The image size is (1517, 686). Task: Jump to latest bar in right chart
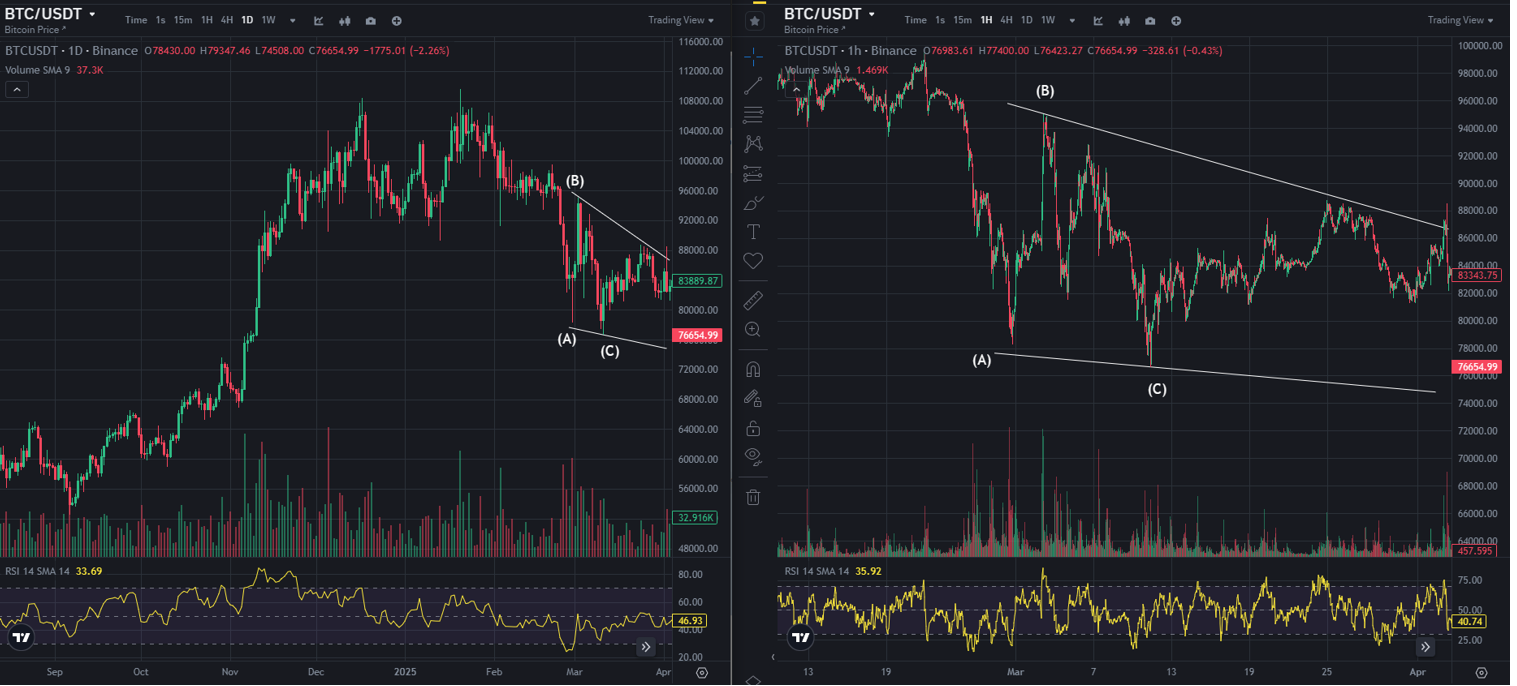click(x=1425, y=647)
